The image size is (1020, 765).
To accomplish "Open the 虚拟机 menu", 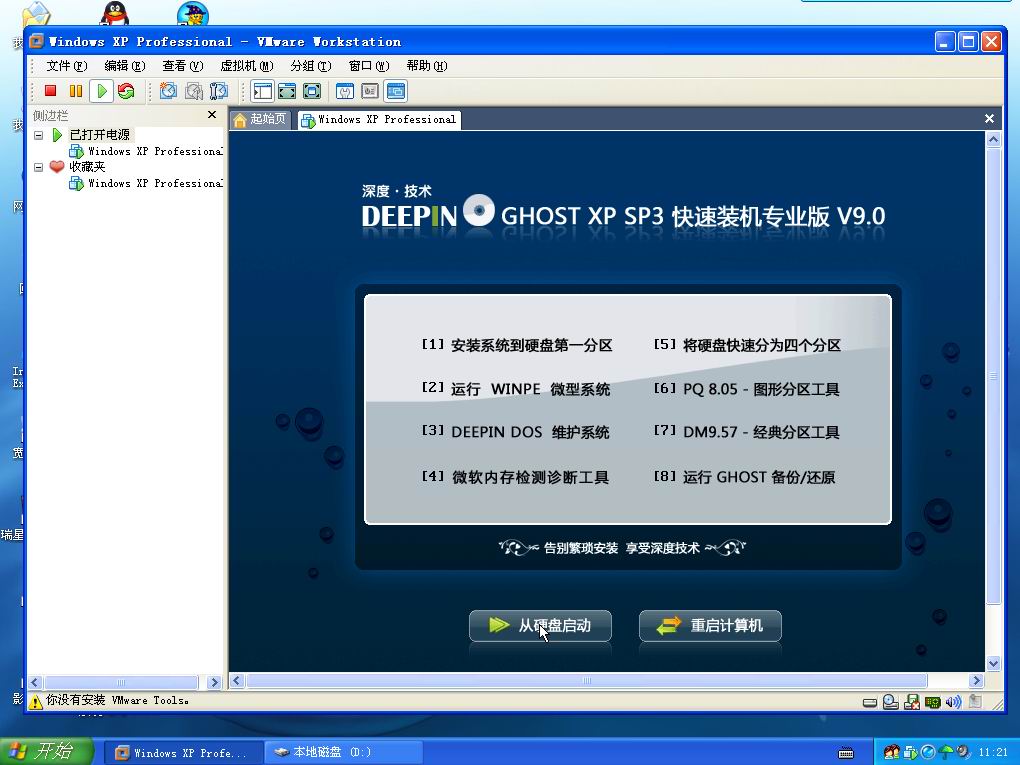I will [x=247, y=66].
